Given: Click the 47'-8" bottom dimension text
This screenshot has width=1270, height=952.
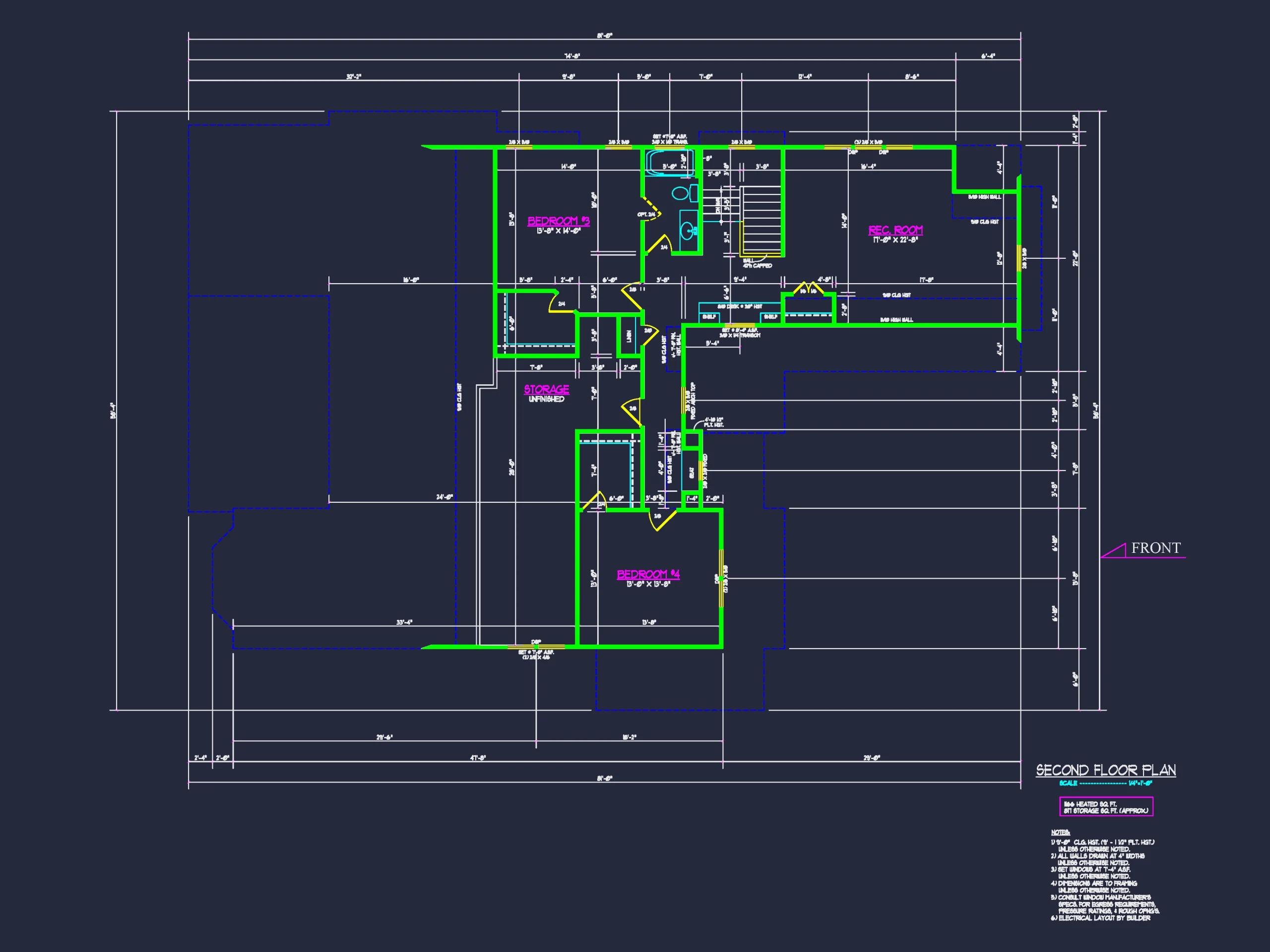Looking at the screenshot, I should (x=478, y=758).
